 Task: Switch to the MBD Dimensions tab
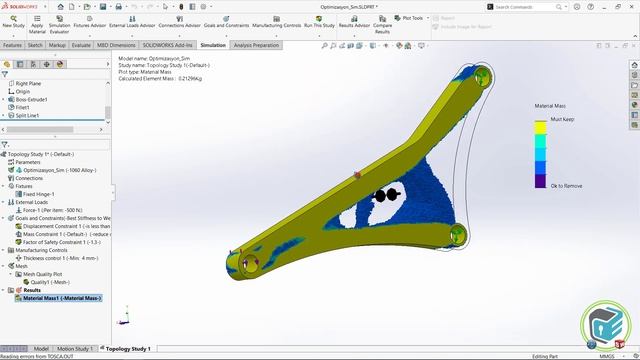coord(116,45)
